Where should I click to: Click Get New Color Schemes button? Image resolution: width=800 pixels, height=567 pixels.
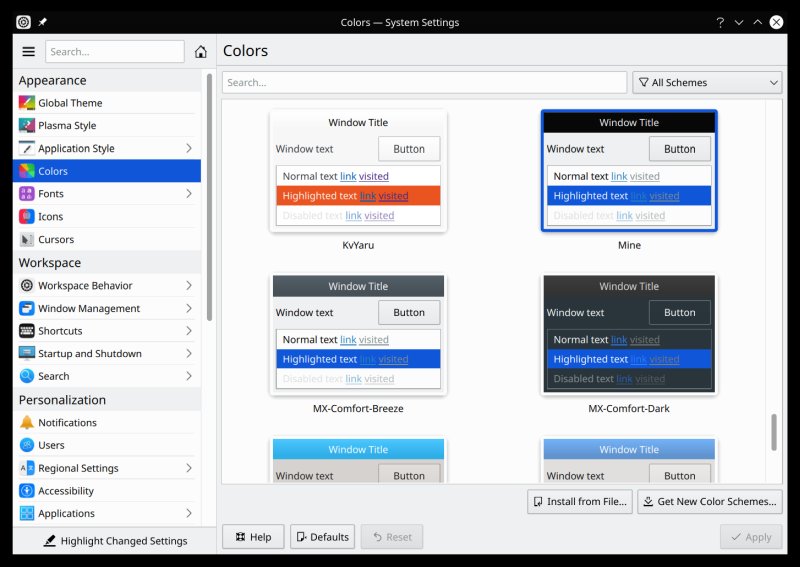coord(709,502)
